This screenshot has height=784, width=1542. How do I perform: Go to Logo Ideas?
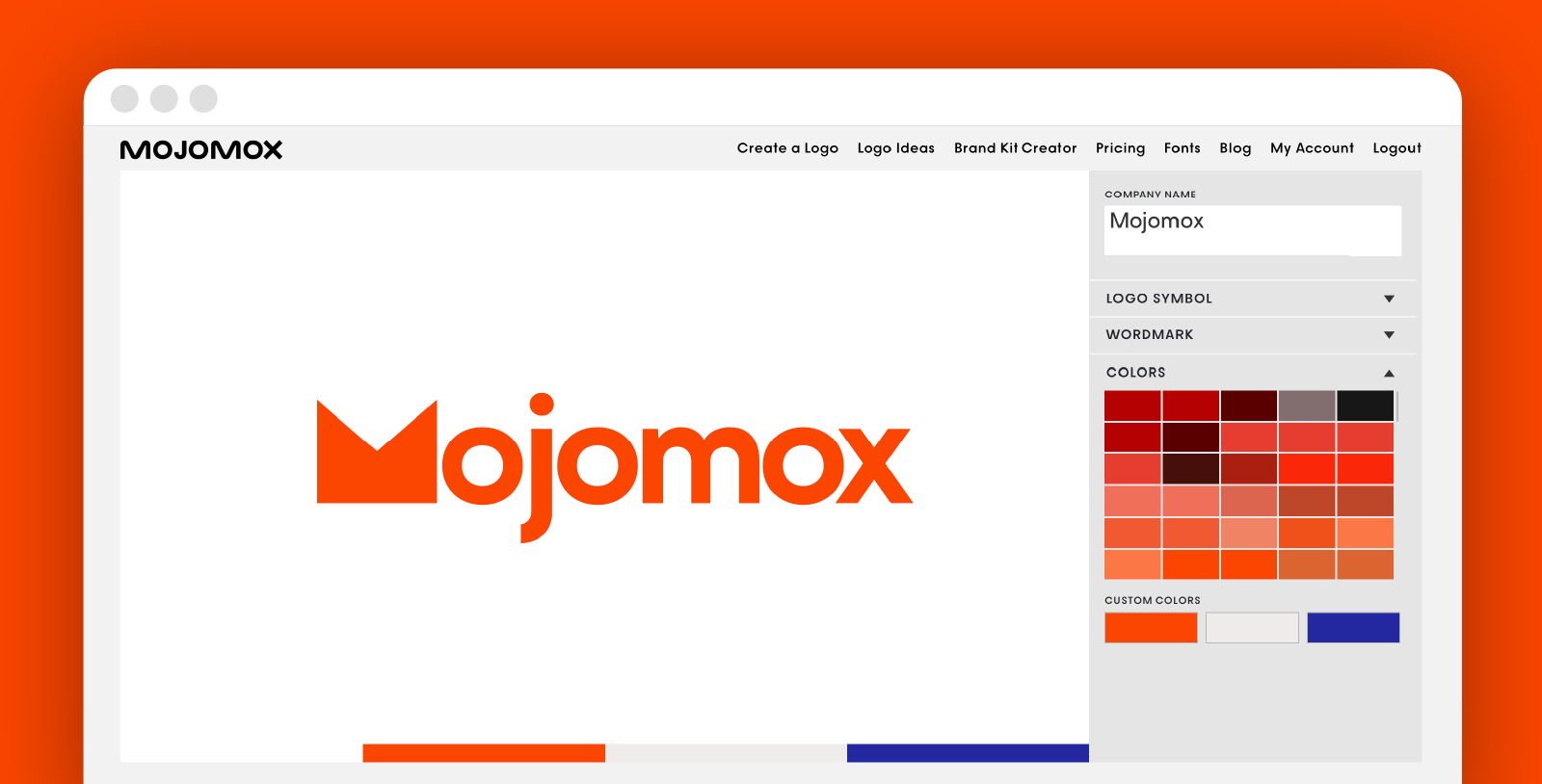[x=896, y=148]
